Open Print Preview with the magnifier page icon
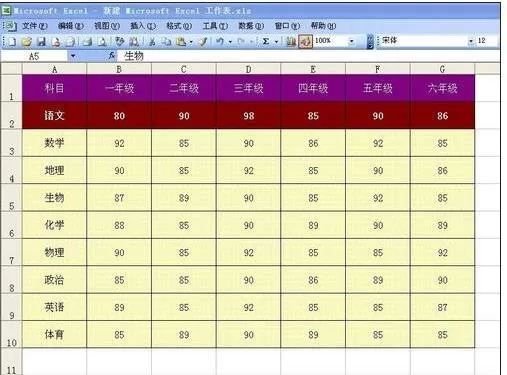Screen dimensions: 507x375 pyautogui.click(x=102, y=41)
